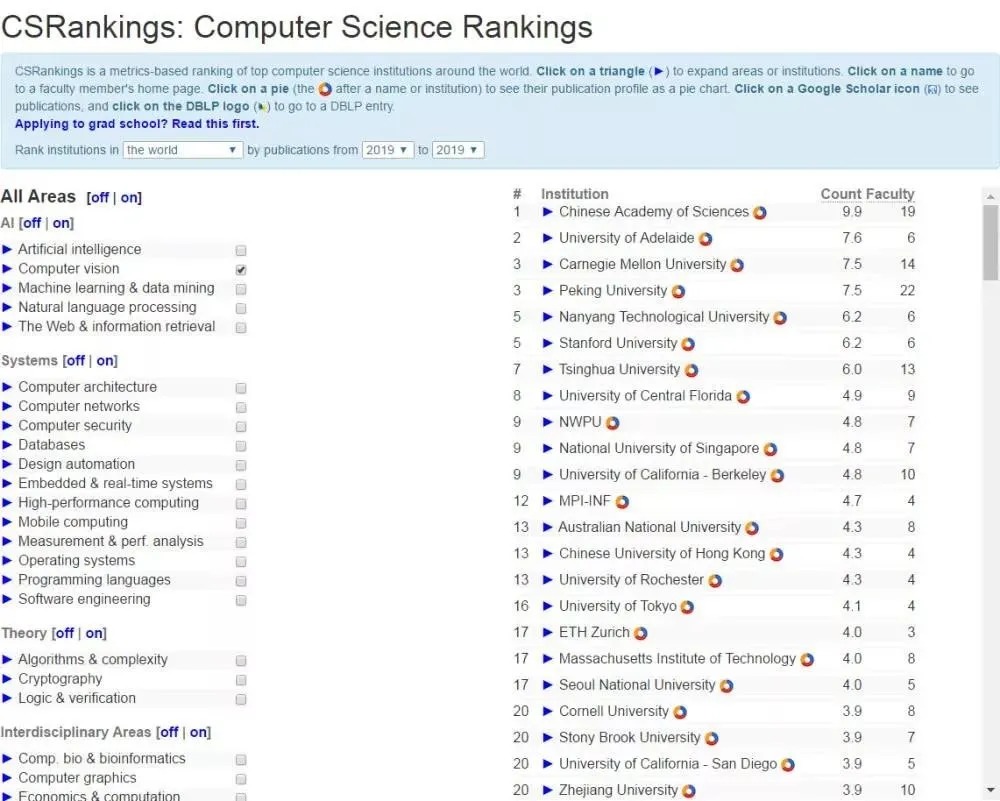Turn Systems areas on
The width and height of the screenshot is (1000, 801).
click(105, 360)
